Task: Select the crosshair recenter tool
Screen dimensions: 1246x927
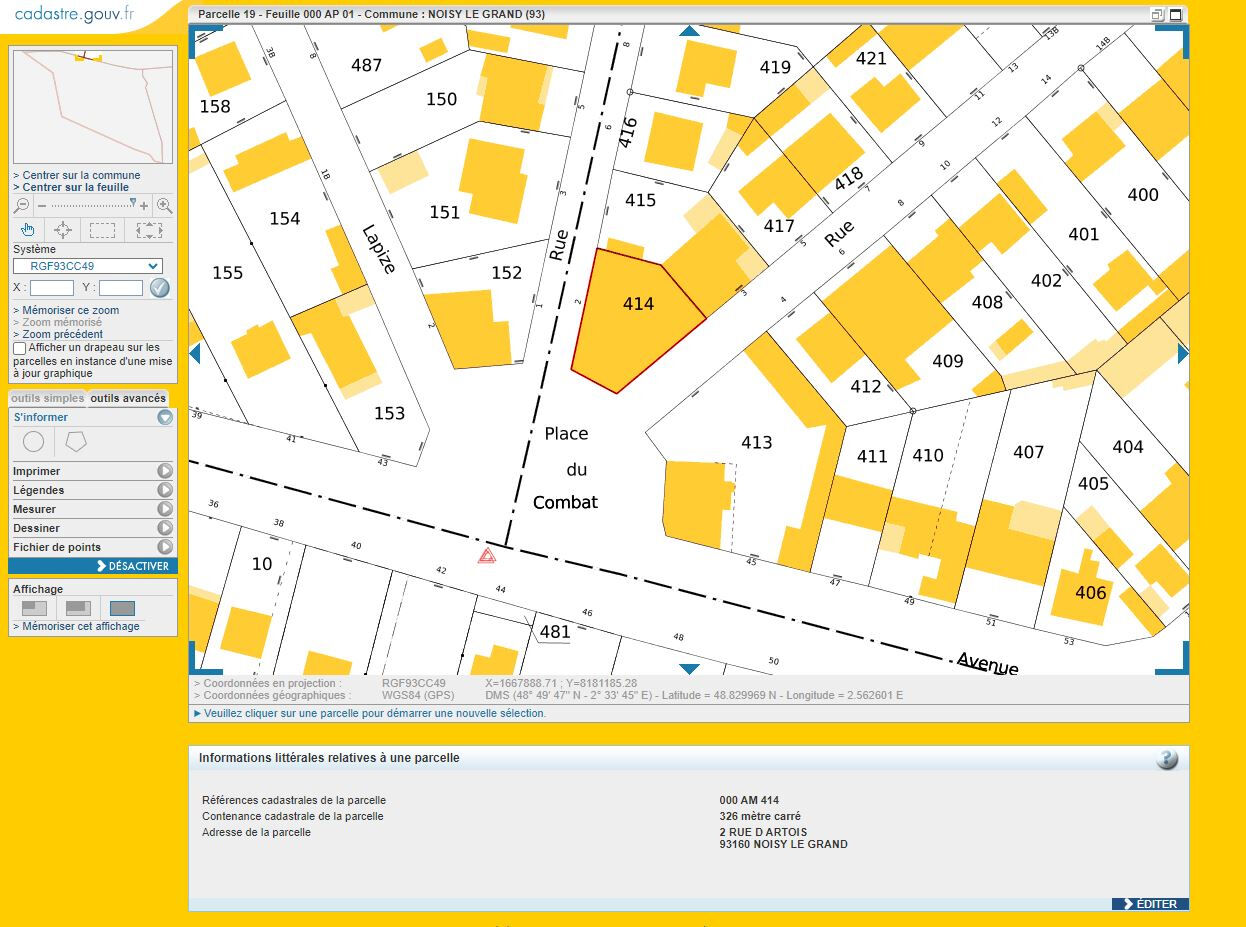Action: tap(63, 230)
